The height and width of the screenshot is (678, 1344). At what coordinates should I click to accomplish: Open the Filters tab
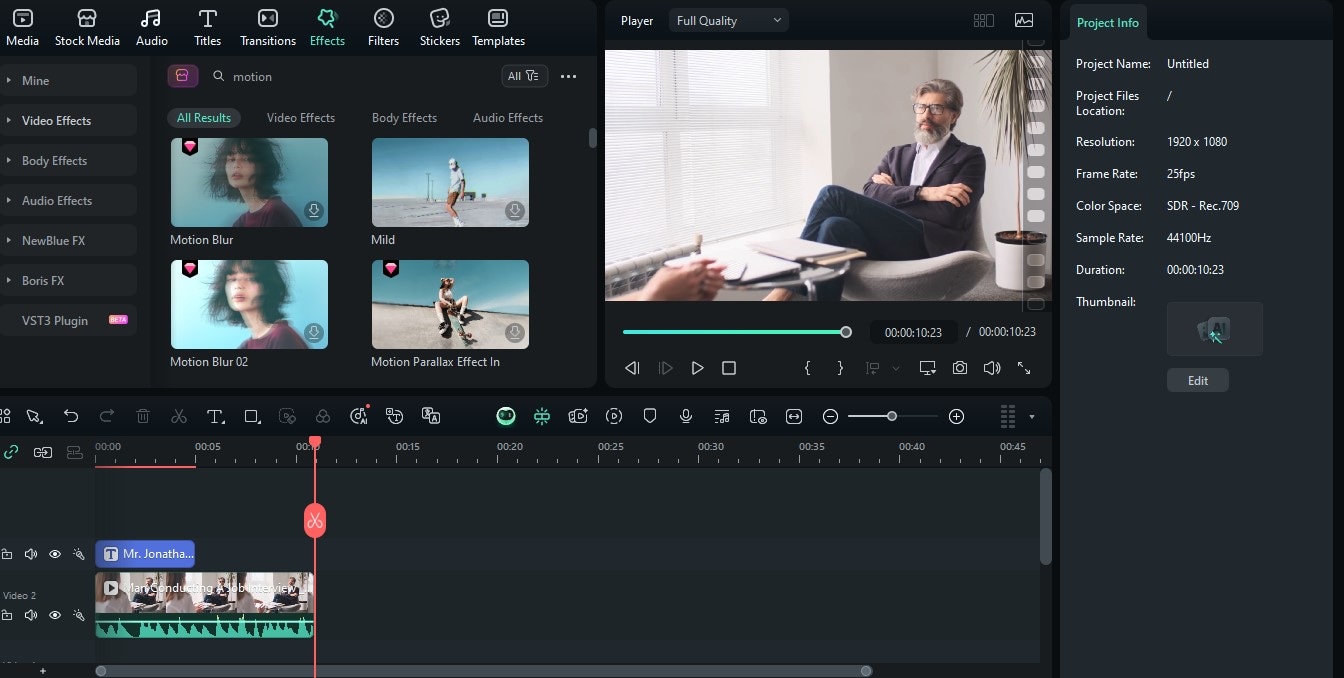coord(383,27)
